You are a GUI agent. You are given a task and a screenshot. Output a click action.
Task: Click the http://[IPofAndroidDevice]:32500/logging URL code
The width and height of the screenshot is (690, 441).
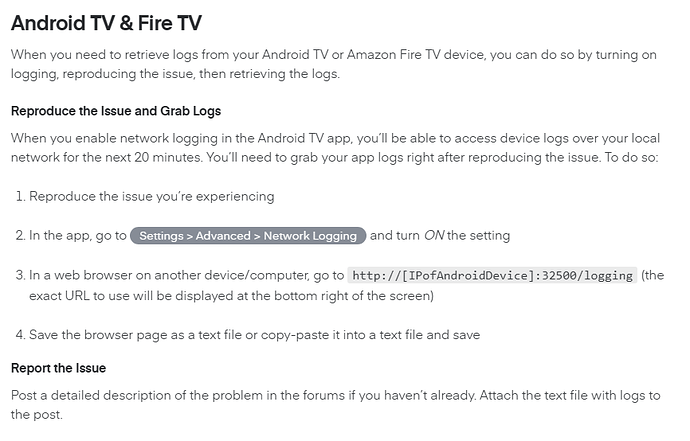(492, 276)
